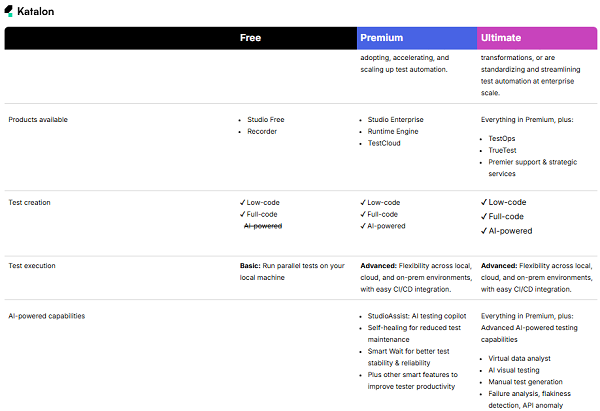Click TrueTest in Ultimate products list
Image resolution: width=600 pixels, height=411 pixels.
(502, 150)
